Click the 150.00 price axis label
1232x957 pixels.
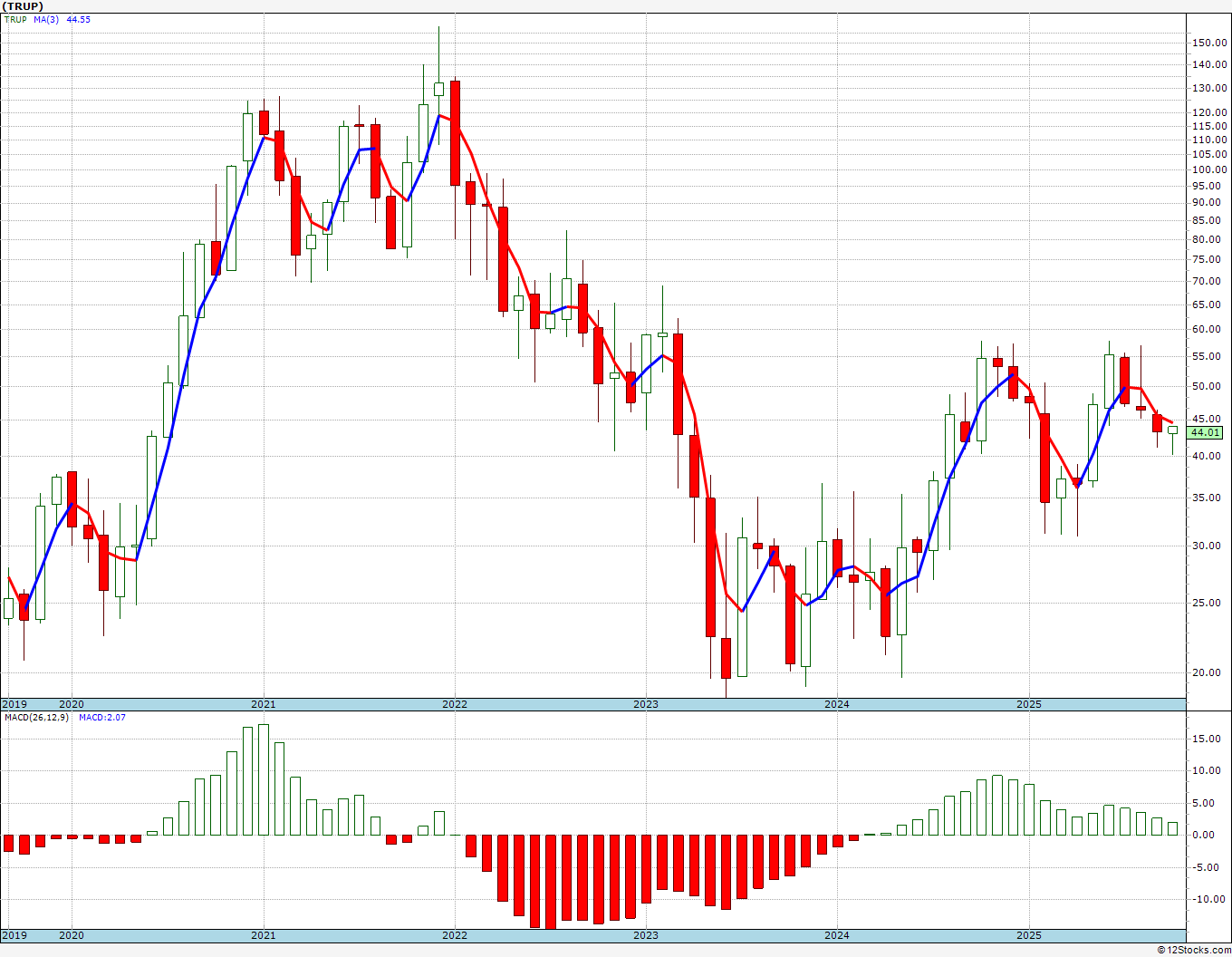[1209, 43]
